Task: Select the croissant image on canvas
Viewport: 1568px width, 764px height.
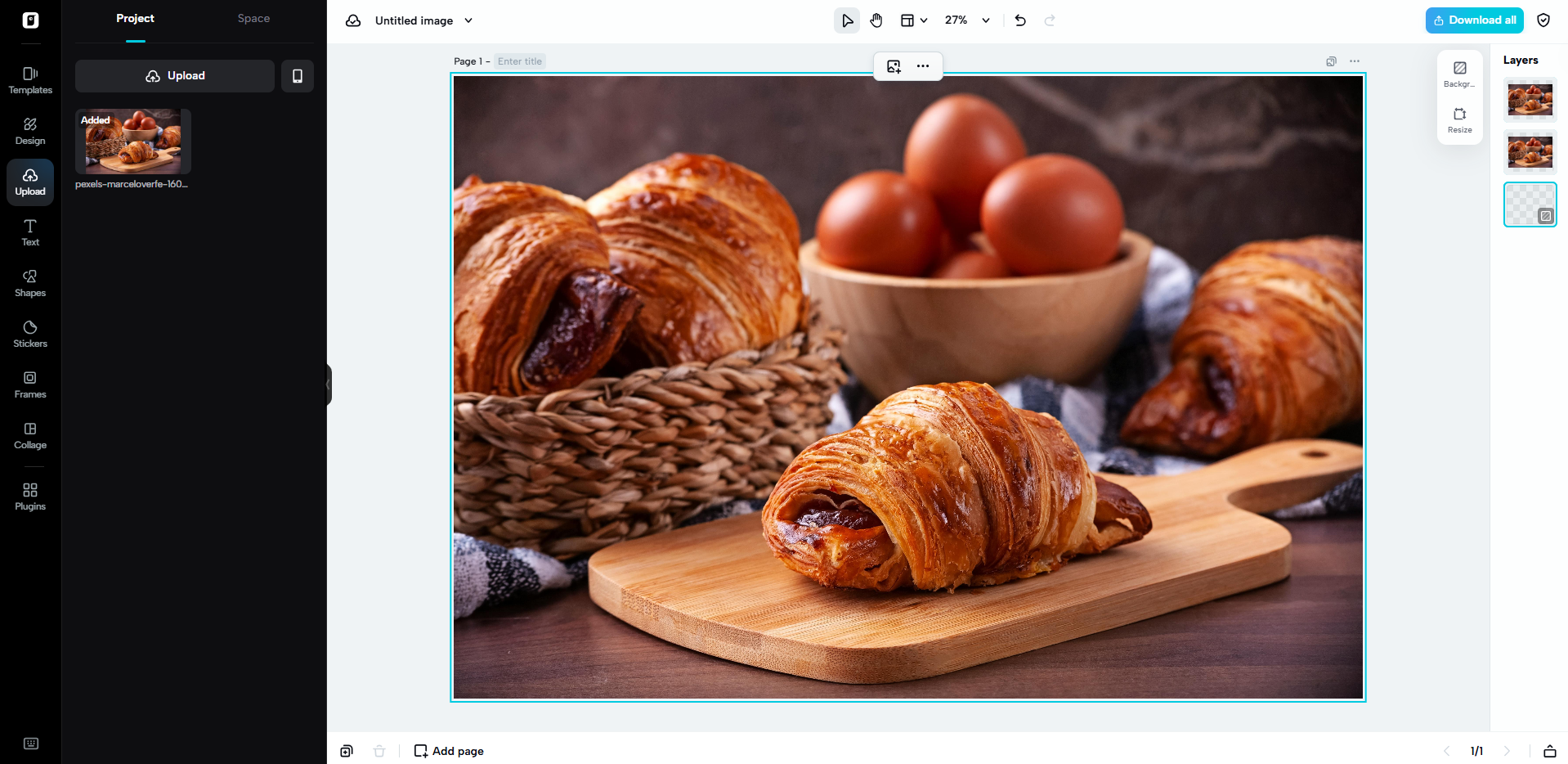Action: click(x=908, y=387)
